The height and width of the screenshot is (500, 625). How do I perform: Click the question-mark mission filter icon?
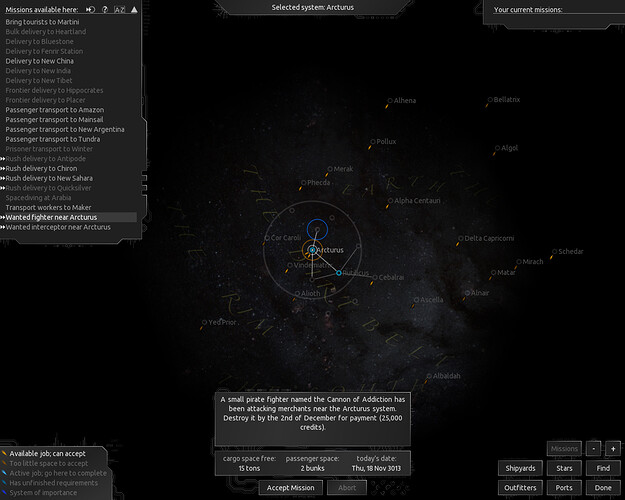(x=105, y=10)
